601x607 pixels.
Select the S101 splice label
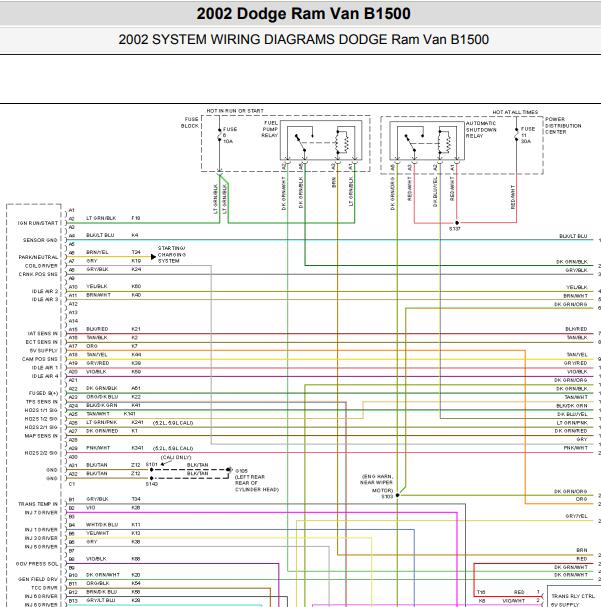point(152,464)
